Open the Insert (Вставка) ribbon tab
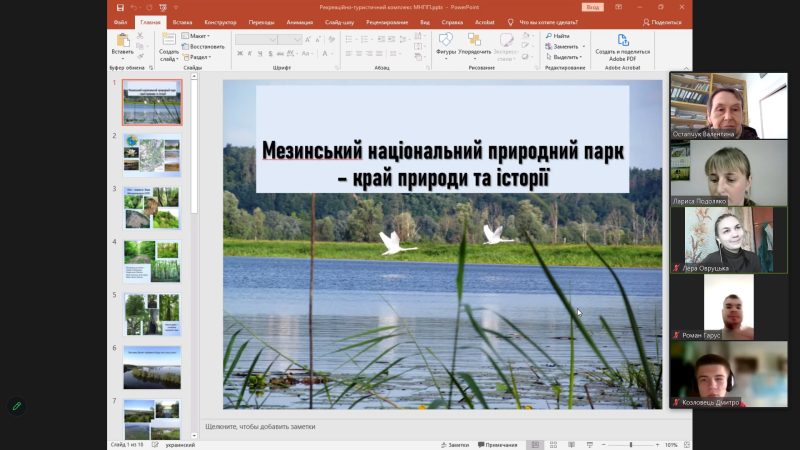Screen dimensions: 800x450 click(x=182, y=21)
